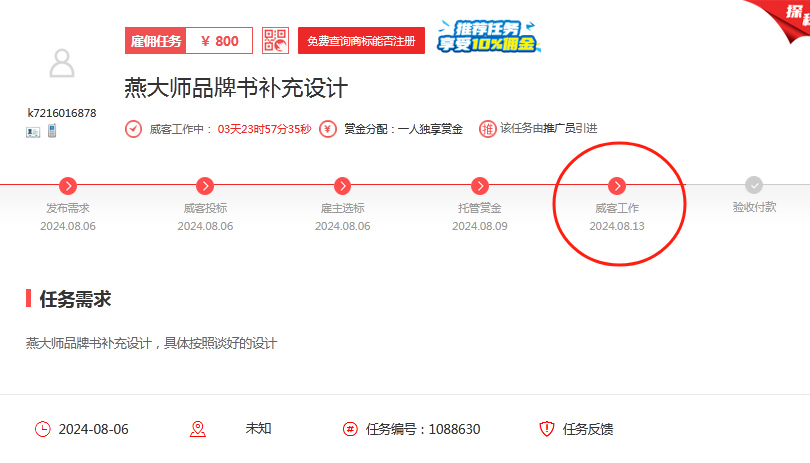Image resolution: width=810 pixels, height=463 pixels.
Task: Click the task title 燕大师品牌书补充设计
Action: pyautogui.click(x=236, y=88)
